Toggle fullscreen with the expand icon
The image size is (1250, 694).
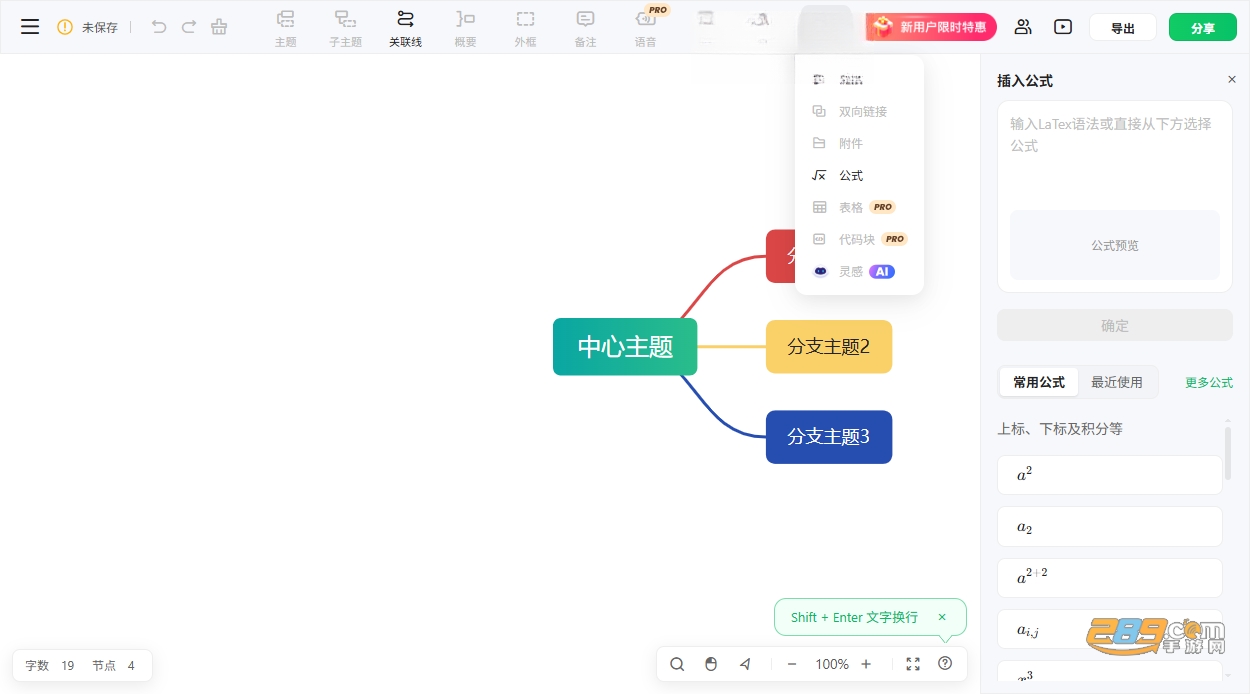point(913,664)
